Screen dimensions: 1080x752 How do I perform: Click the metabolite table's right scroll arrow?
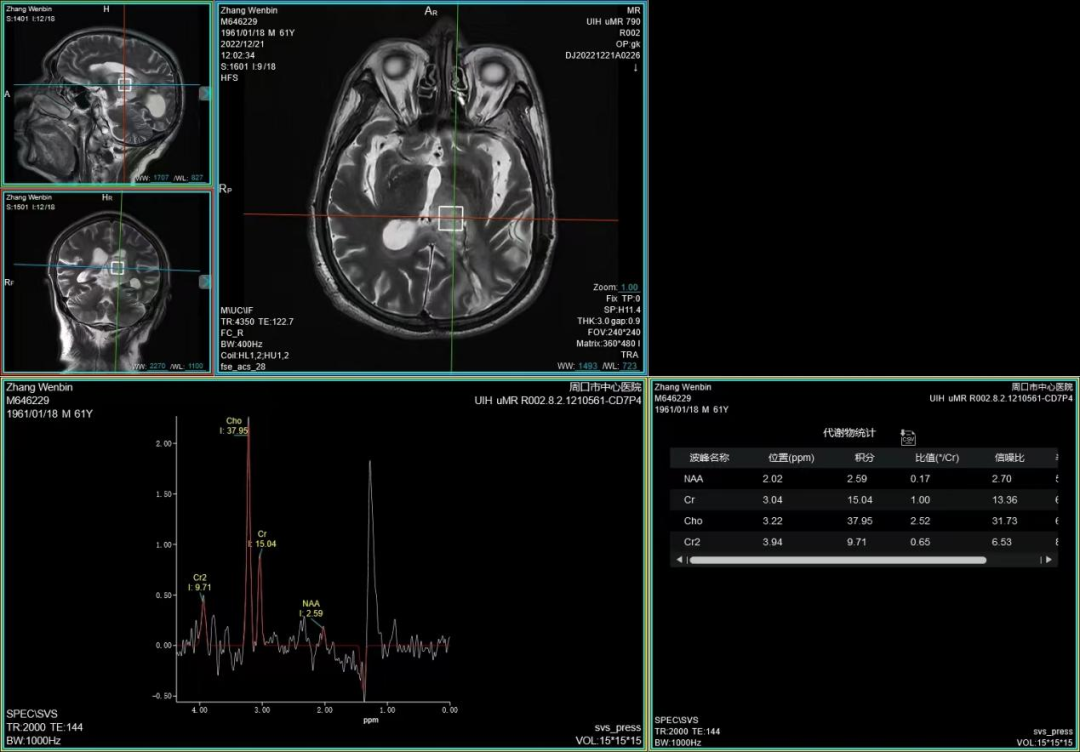(1048, 560)
